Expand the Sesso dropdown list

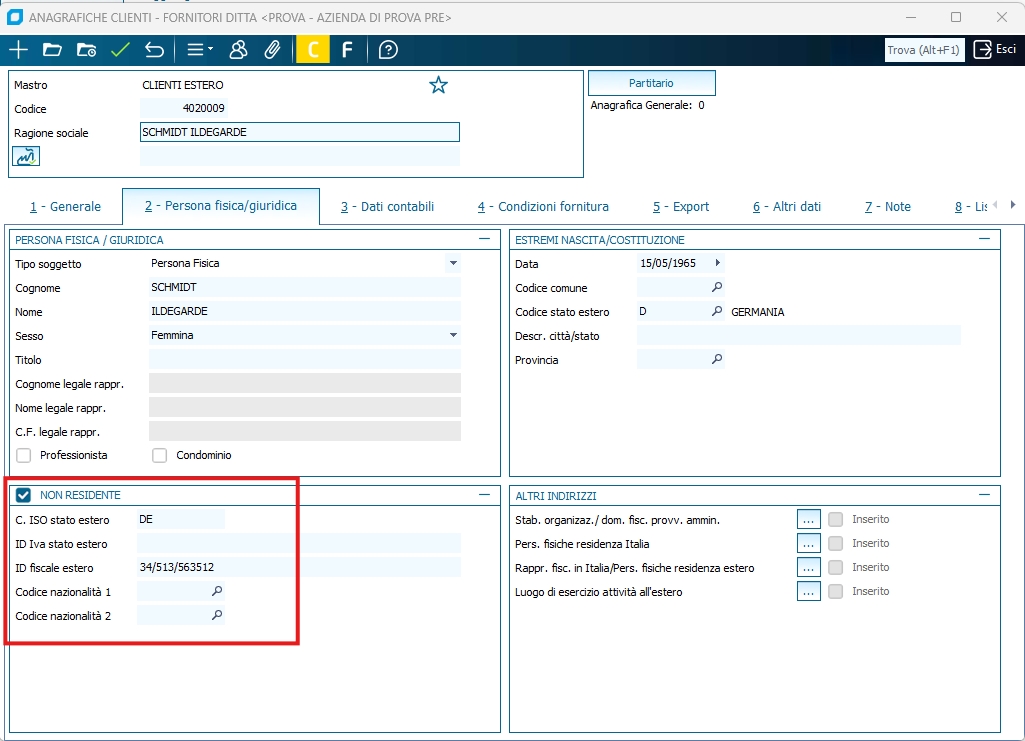click(x=453, y=335)
